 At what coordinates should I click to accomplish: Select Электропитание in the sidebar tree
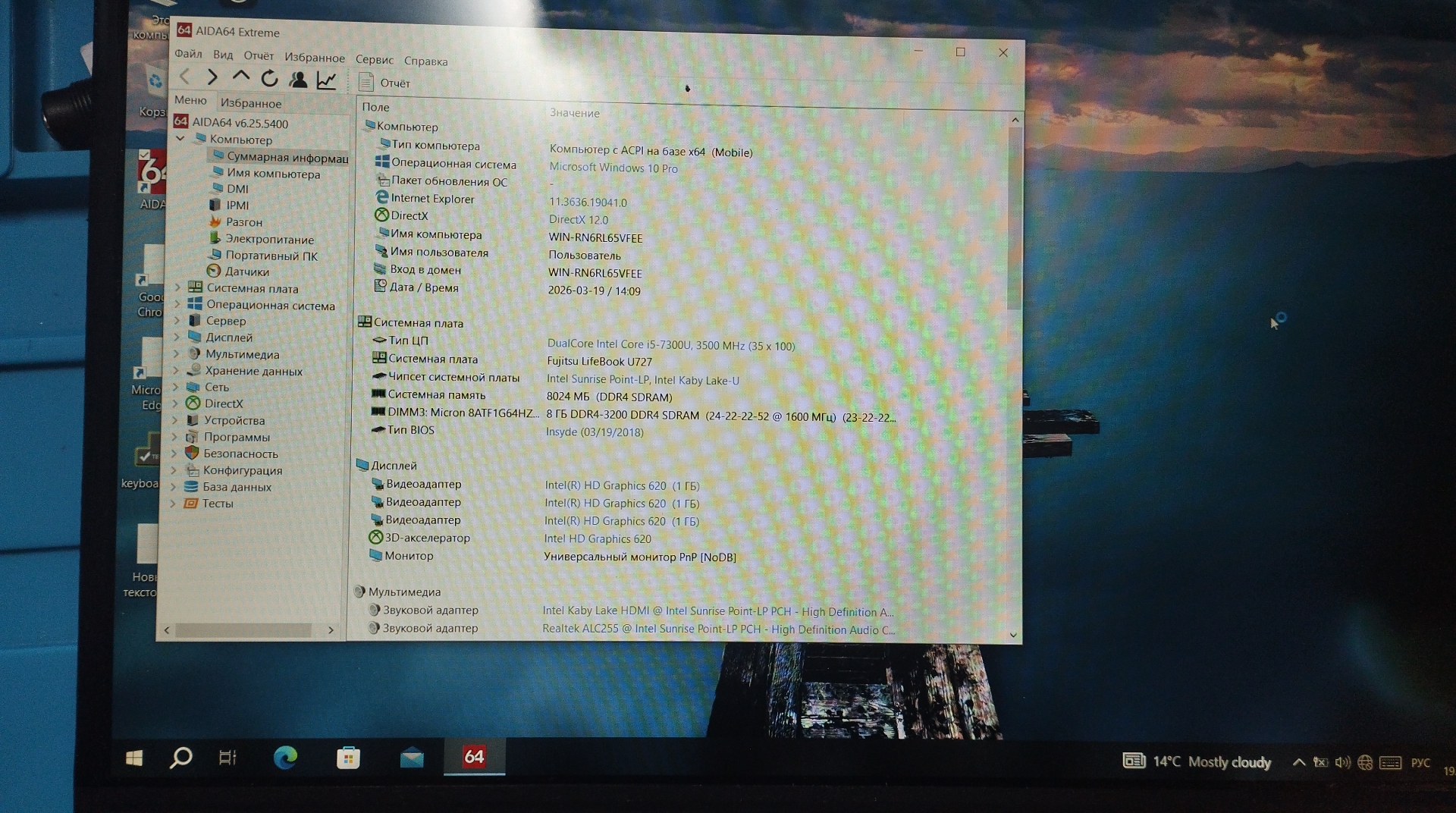[269, 239]
